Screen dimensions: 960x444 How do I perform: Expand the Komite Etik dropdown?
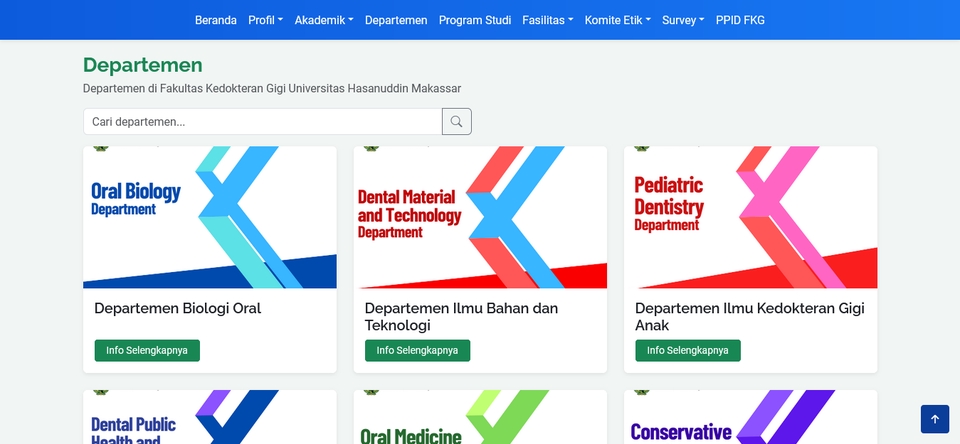pos(618,20)
